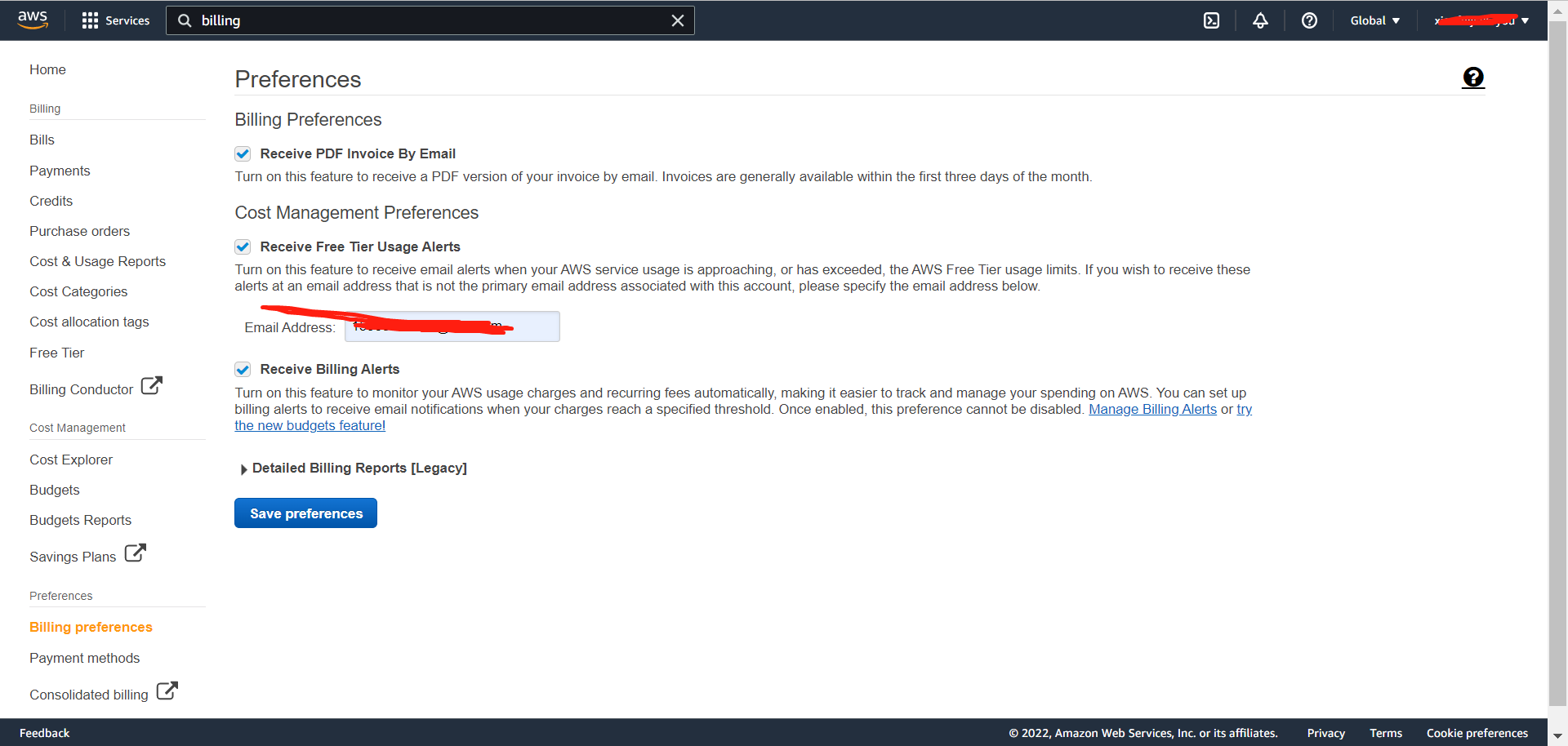The width and height of the screenshot is (1568, 746).
Task: Click the billing search box
Action: tap(430, 20)
